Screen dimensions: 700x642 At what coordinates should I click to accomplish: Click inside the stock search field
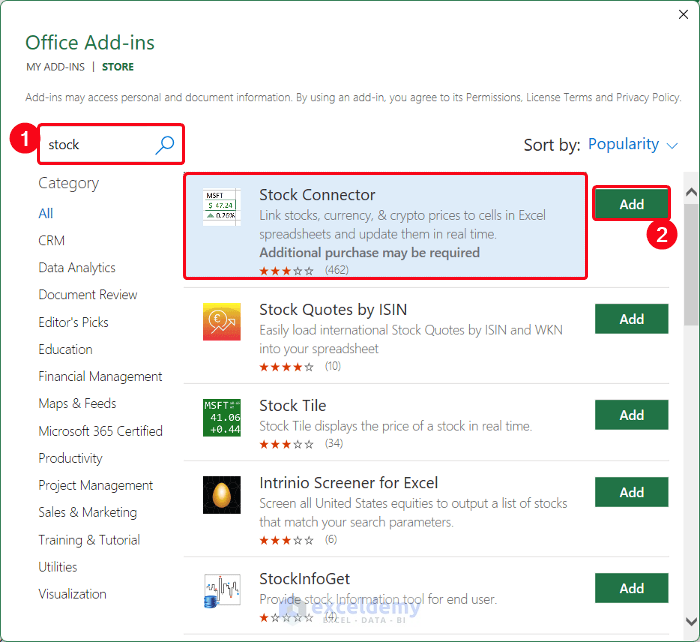[95, 145]
